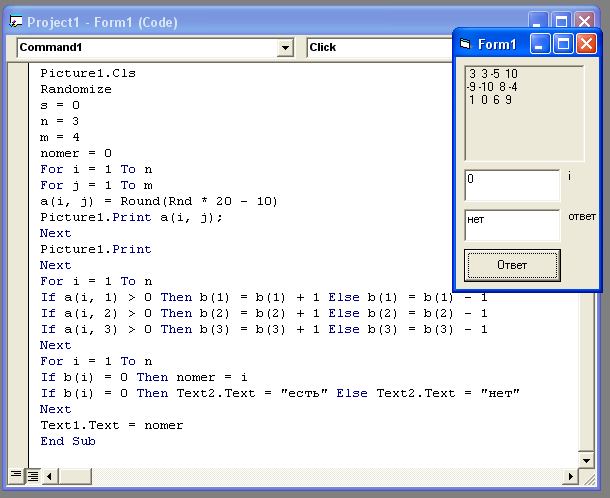The width and height of the screenshot is (610, 498).
Task: Click line If a(i, 2) > 0 Then
Action: pyautogui.click(x=264, y=313)
